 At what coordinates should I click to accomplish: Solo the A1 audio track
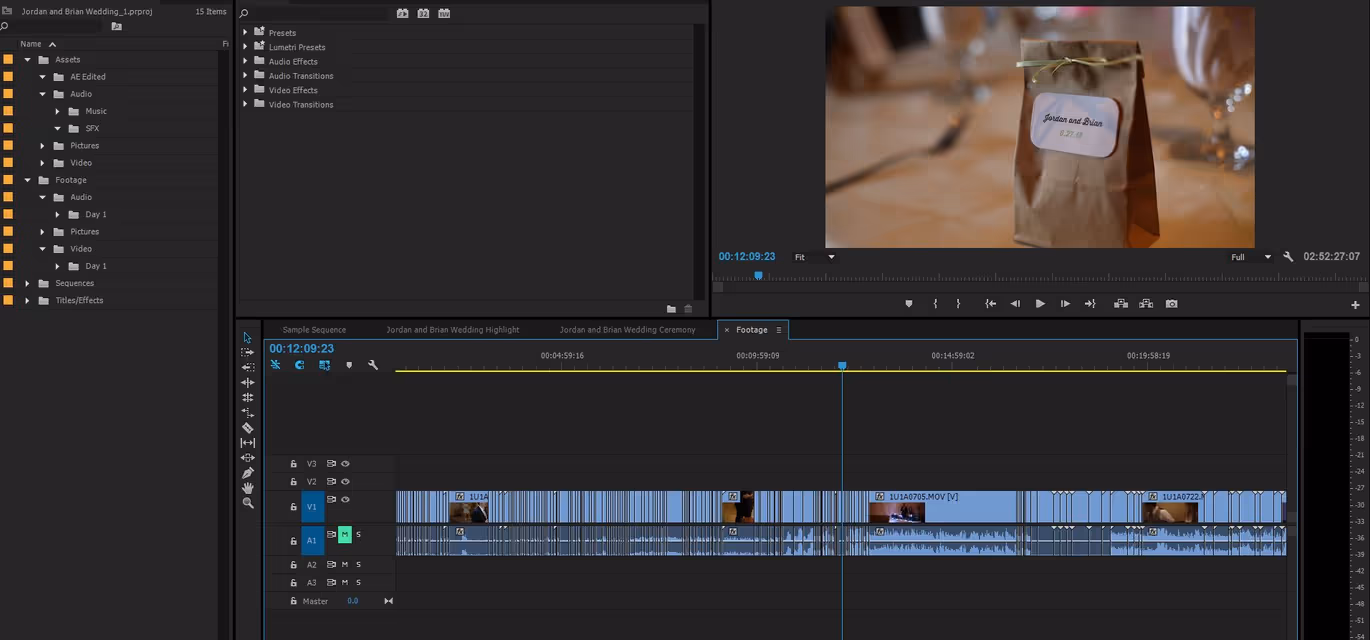tap(358, 535)
